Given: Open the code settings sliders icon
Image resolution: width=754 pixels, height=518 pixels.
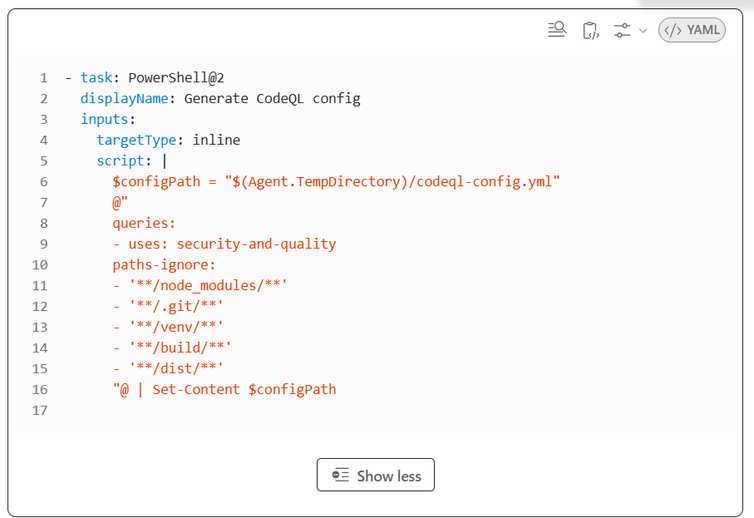Looking at the screenshot, I should click(x=622, y=30).
